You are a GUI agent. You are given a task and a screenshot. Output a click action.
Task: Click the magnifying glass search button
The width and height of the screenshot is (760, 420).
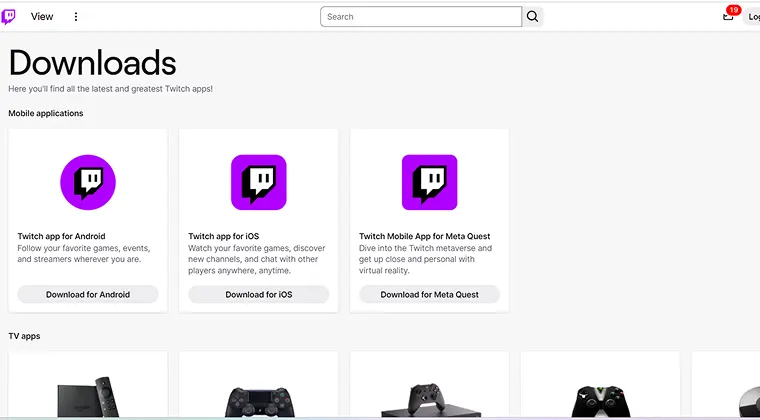pos(532,16)
